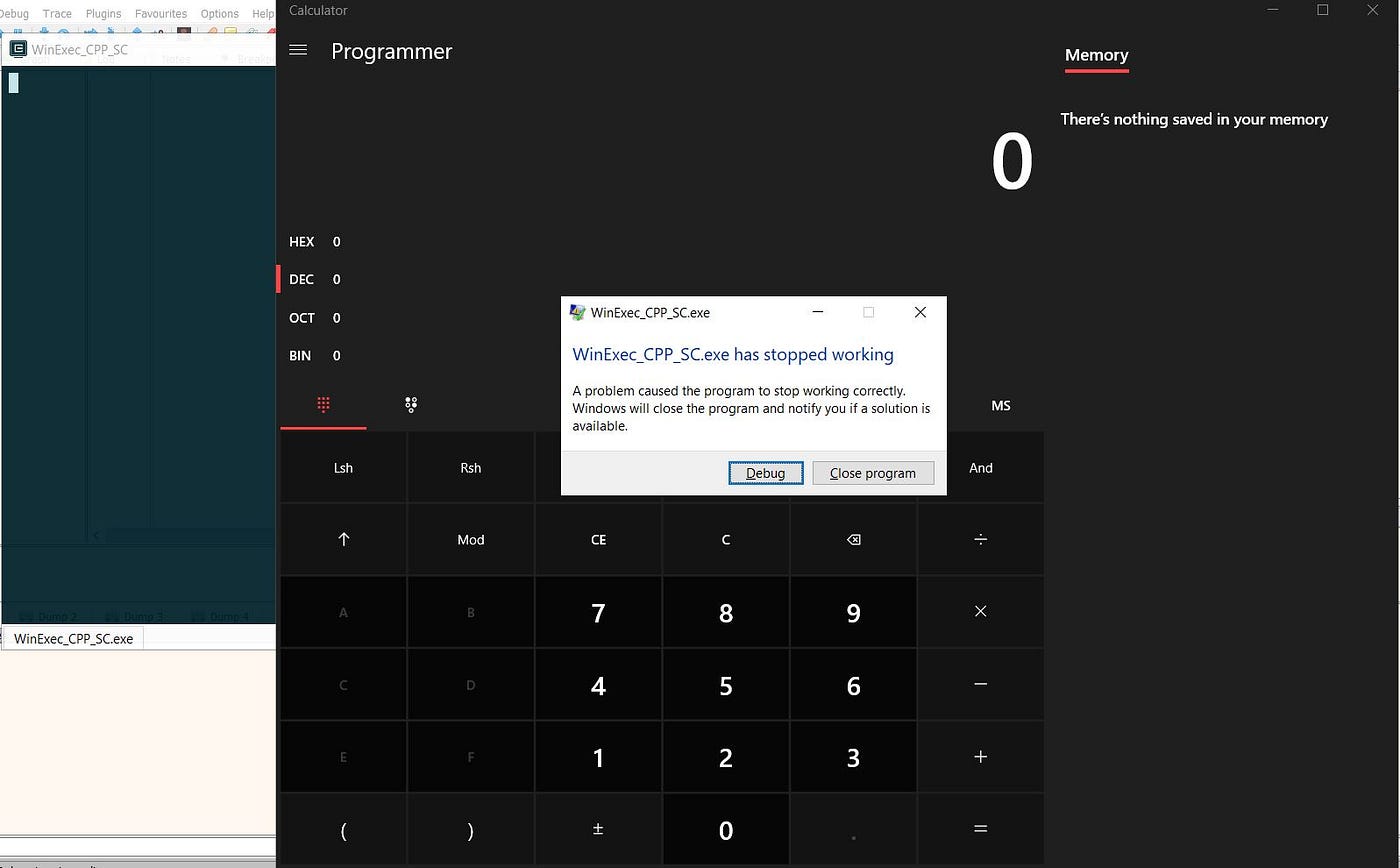Viewport: 1400px width, 868px height.
Task: Click digit 8 key
Action: pos(726,612)
